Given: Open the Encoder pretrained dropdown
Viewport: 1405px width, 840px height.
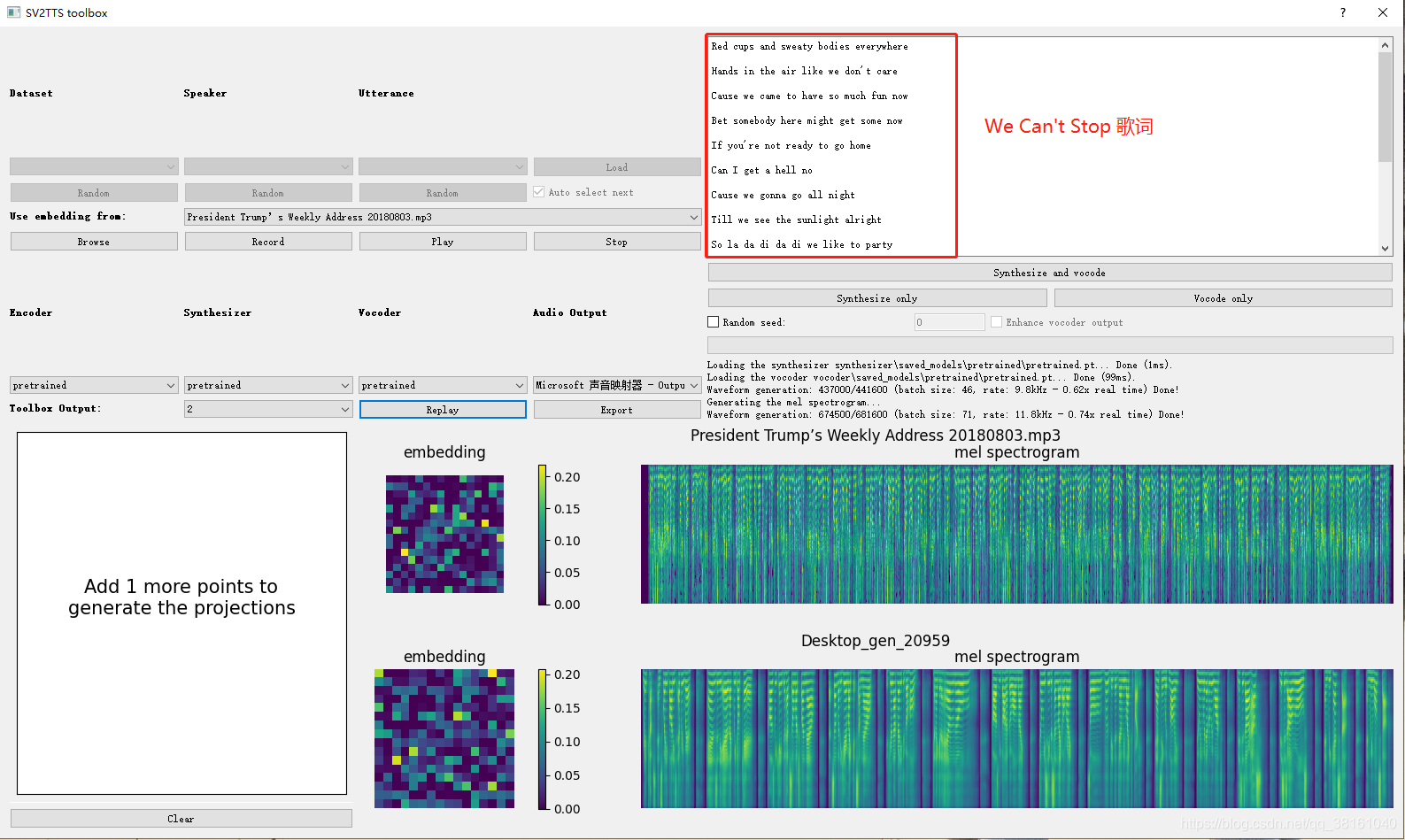Looking at the screenshot, I should pyautogui.click(x=94, y=385).
